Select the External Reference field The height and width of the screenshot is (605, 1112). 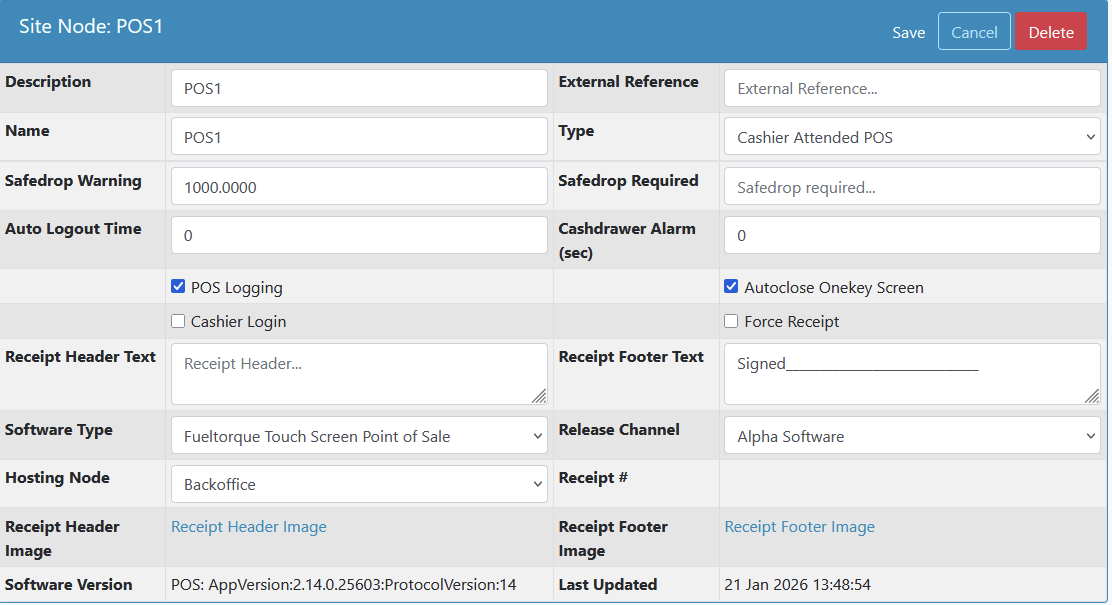pos(912,88)
